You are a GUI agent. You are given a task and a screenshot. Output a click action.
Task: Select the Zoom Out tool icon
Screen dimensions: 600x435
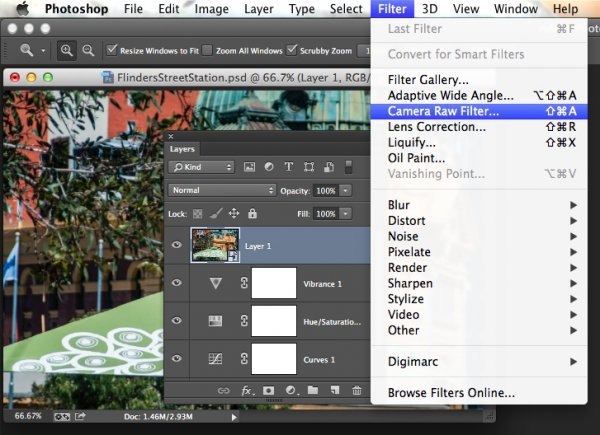click(x=89, y=50)
